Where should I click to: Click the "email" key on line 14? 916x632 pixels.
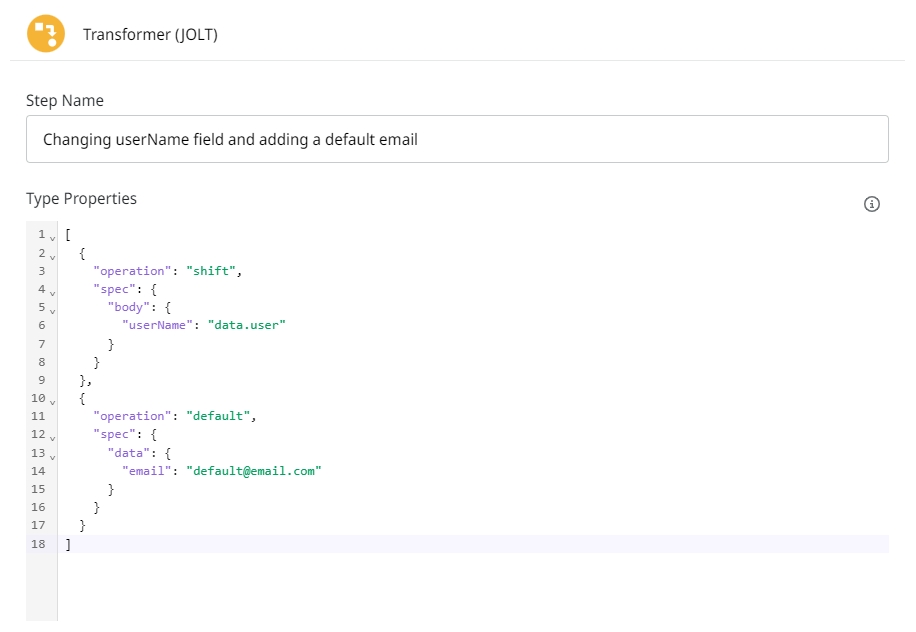pos(147,470)
